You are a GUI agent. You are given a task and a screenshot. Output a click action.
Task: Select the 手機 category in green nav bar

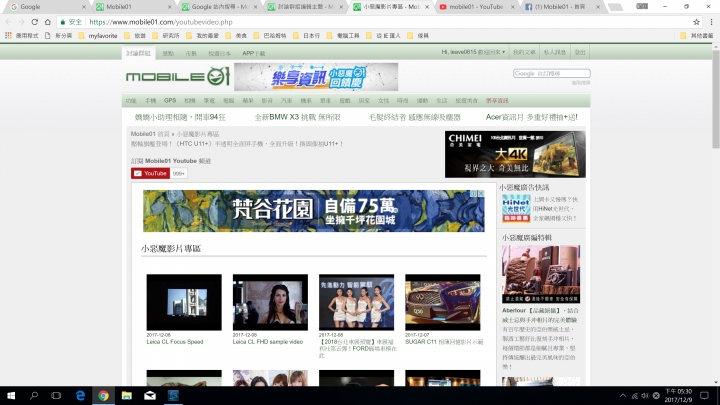click(x=151, y=101)
